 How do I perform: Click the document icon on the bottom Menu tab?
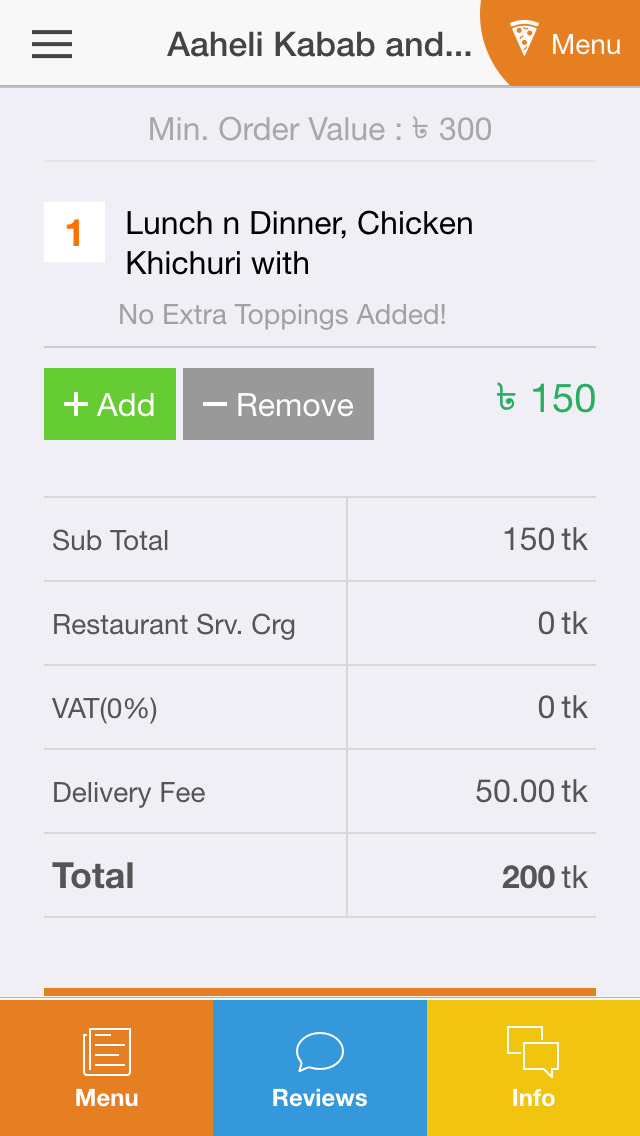click(106, 1051)
